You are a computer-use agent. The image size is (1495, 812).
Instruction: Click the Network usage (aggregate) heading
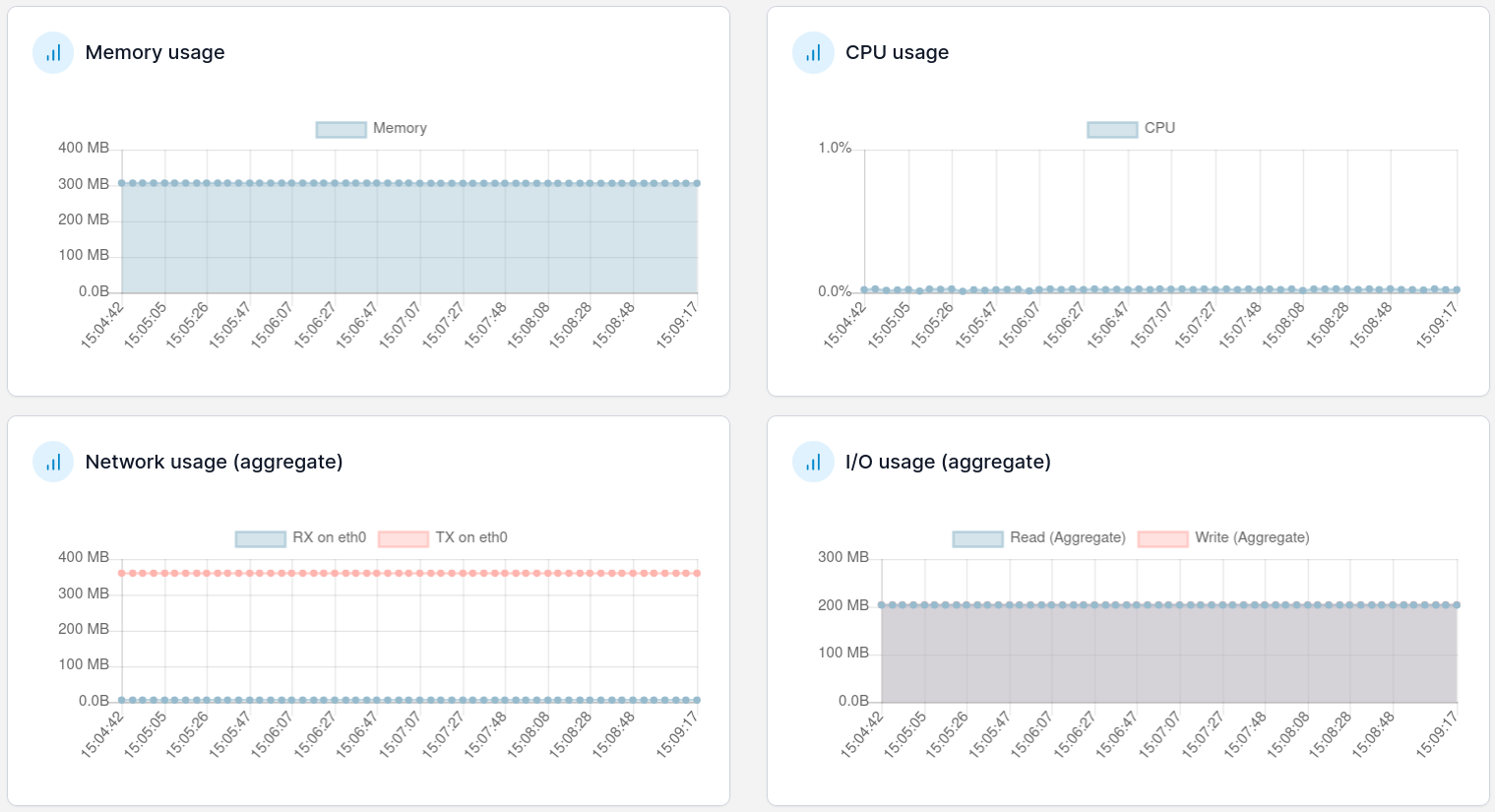coord(215,462)
